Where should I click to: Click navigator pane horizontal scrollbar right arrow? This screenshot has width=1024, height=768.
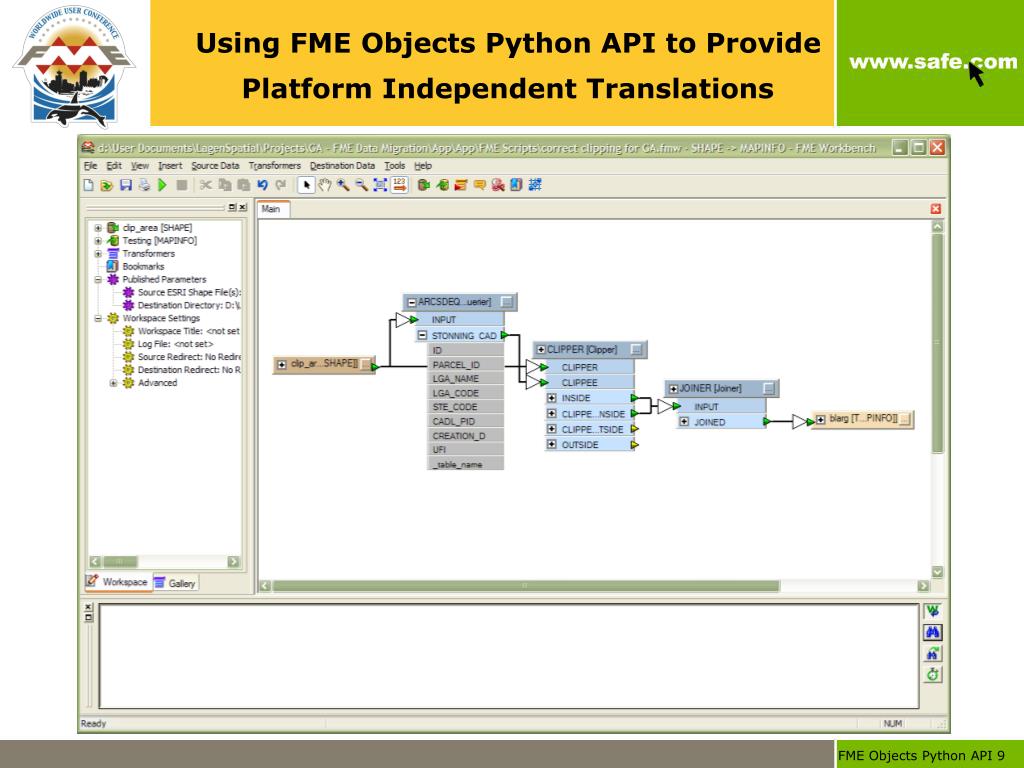[x=234, y=562]
